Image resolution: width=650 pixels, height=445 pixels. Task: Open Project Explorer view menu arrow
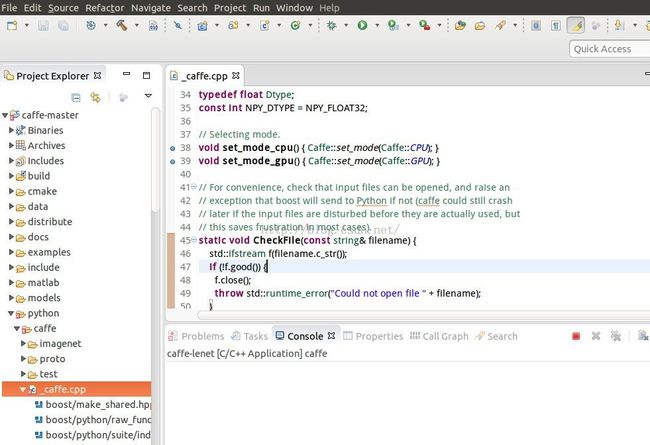click(148, 96)
